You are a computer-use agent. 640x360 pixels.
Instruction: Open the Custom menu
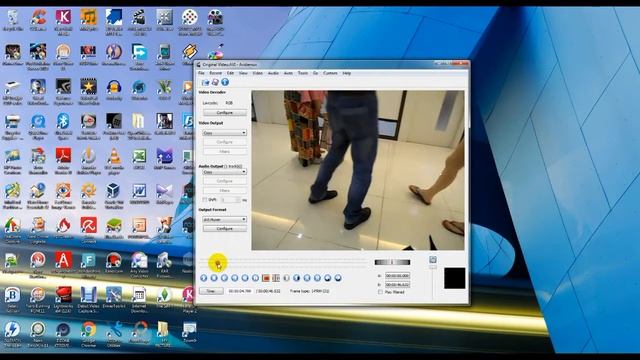[x=330, y=73]
